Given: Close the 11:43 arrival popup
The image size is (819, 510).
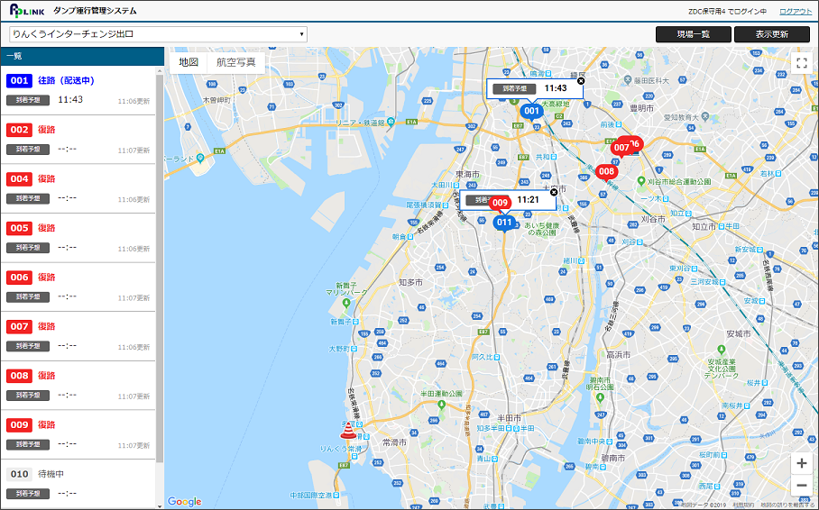Looking at the screenshot, I should pos(581,81).
